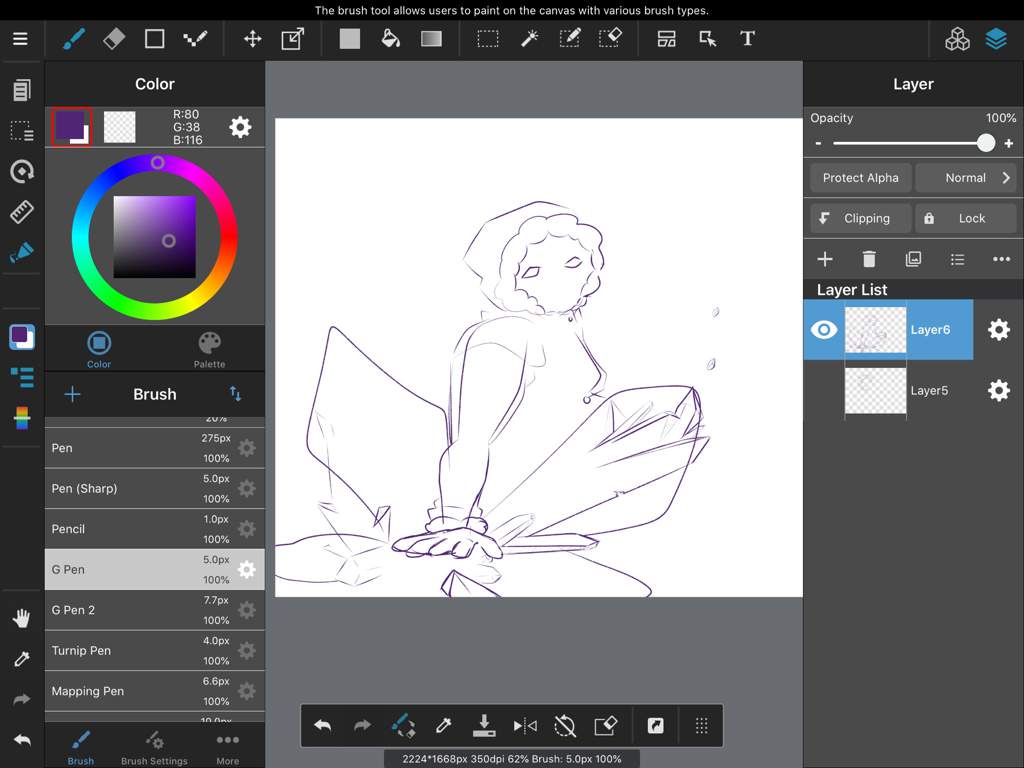Open the Brush Settings tab

coord(154,747)
